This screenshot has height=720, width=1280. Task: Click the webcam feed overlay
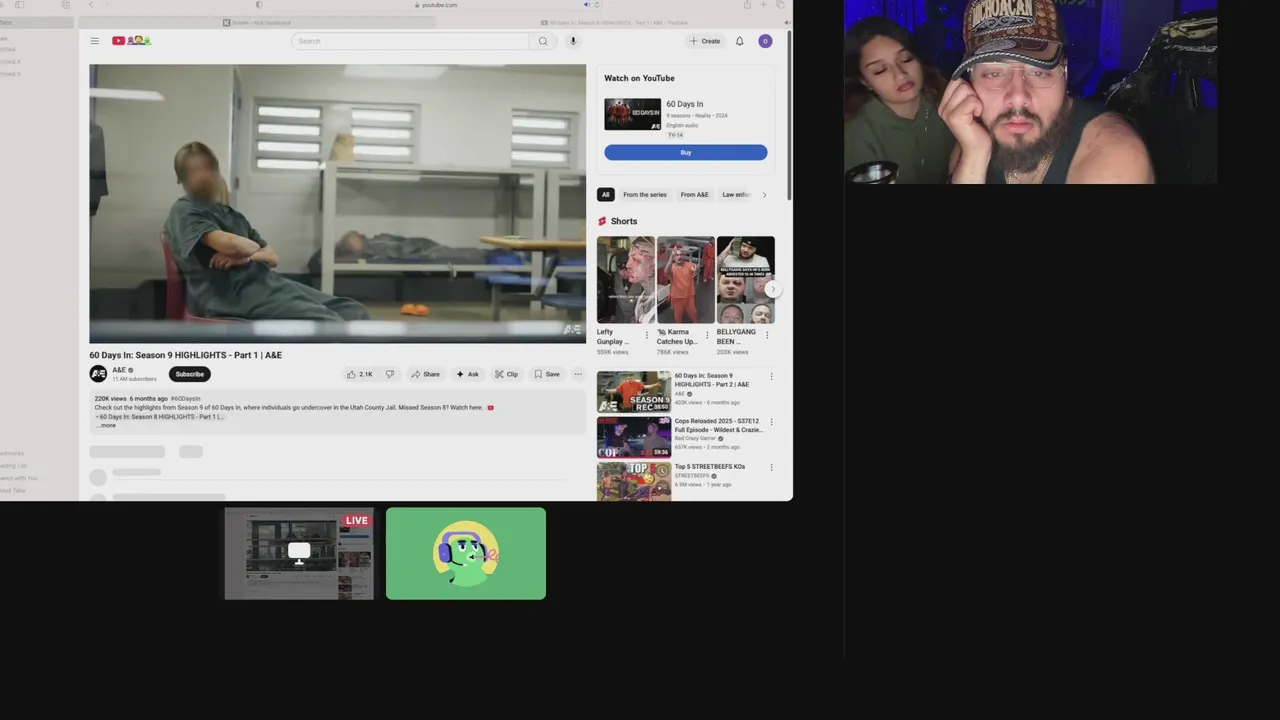pos(1031,92)
